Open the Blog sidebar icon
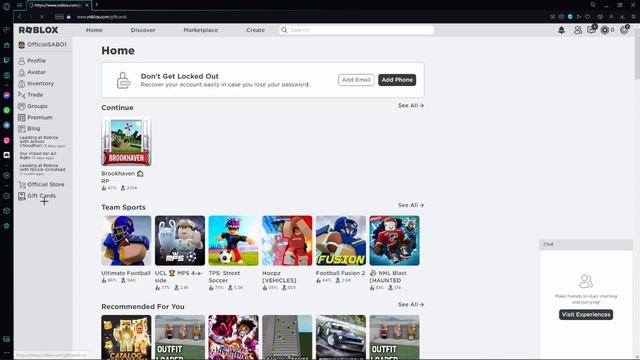 click(22, 129)
